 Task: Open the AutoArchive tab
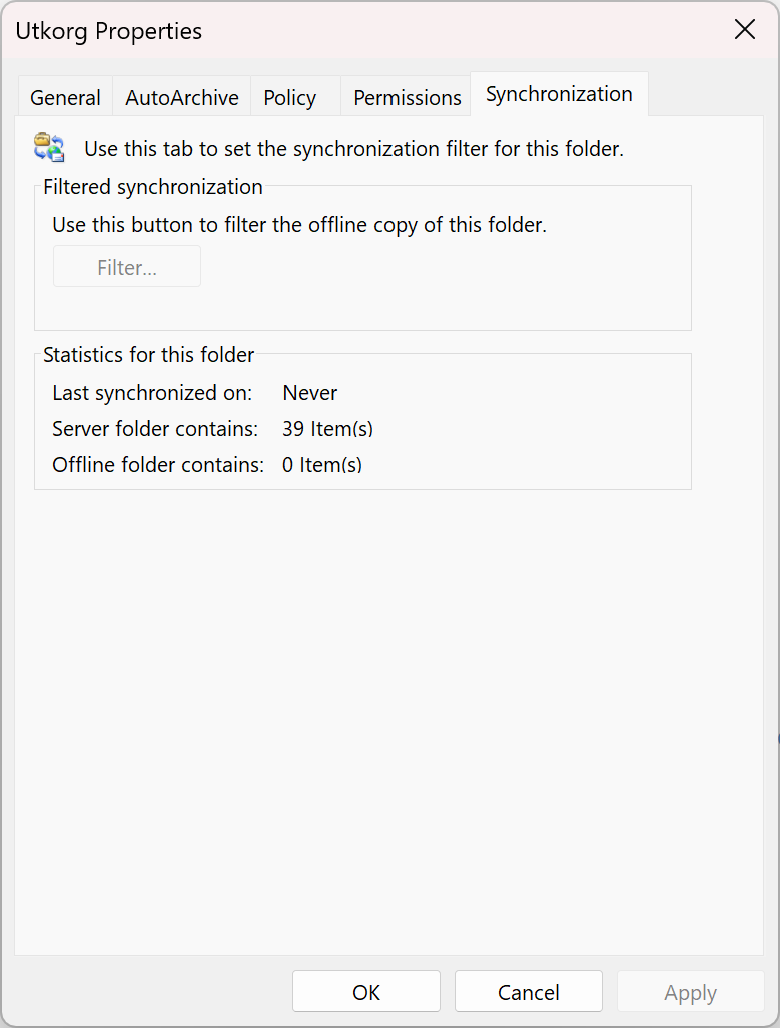click(x=182, y=97)
